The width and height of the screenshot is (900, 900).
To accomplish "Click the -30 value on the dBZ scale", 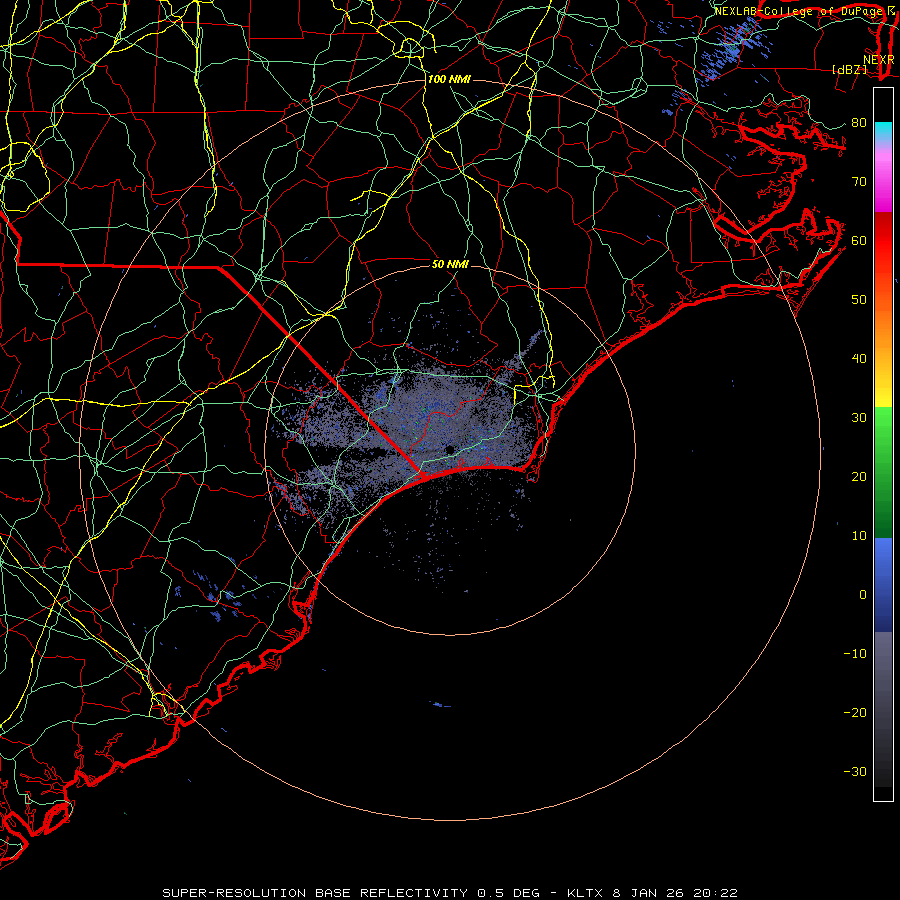I will (x=855, y=772).
